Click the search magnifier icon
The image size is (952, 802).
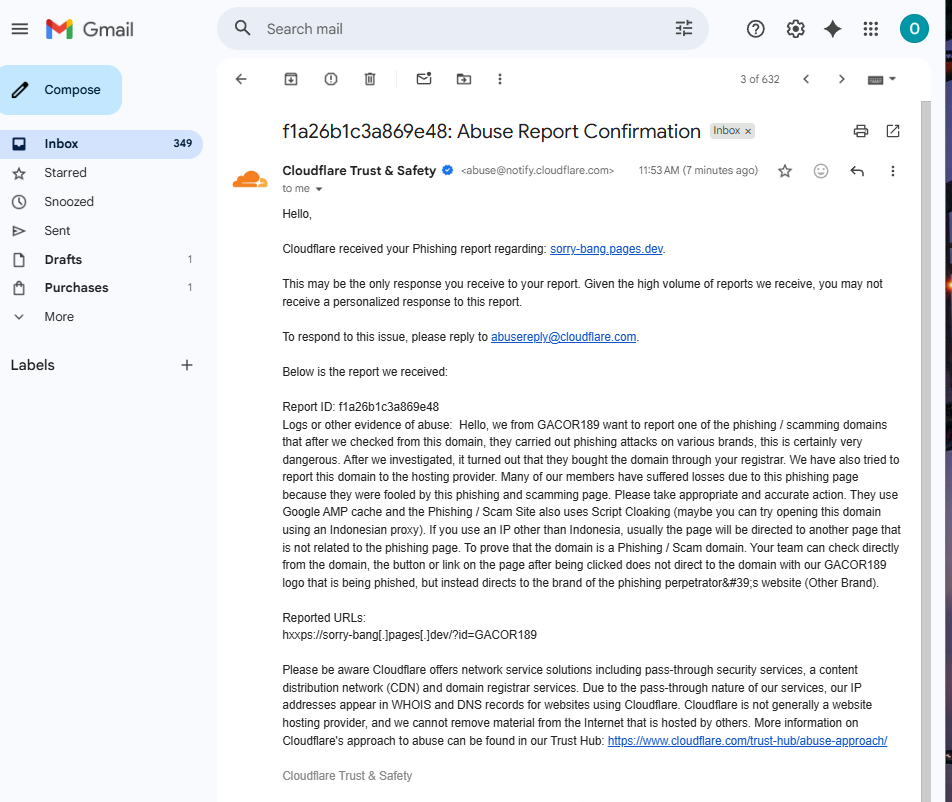click(243, 28)
